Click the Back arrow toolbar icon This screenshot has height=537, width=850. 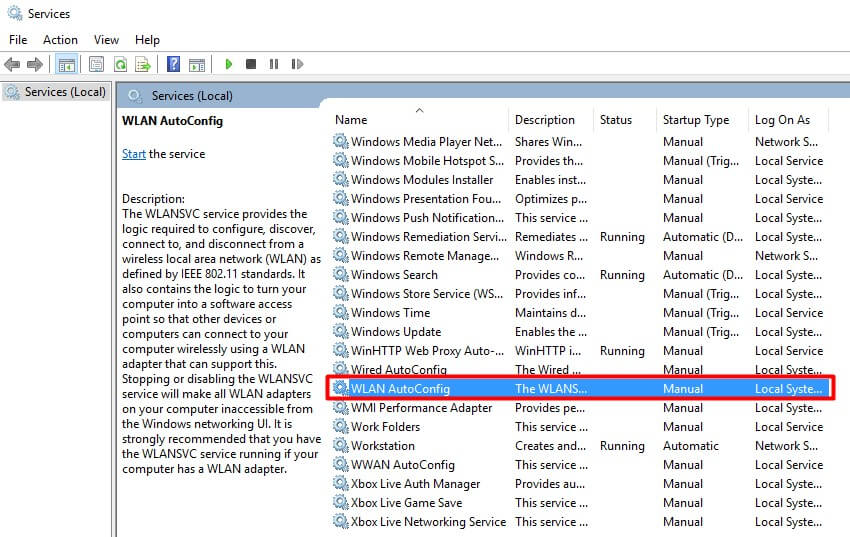coord(12,64)
